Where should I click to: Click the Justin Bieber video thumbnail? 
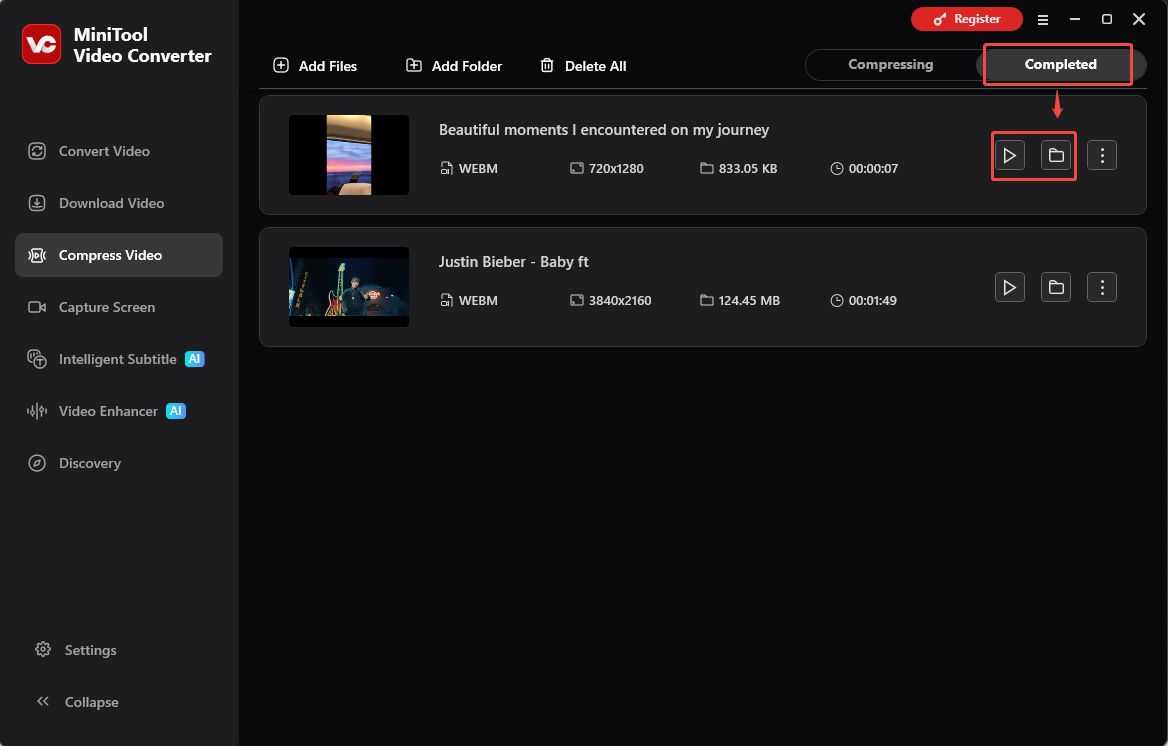(x=349, y=287)
